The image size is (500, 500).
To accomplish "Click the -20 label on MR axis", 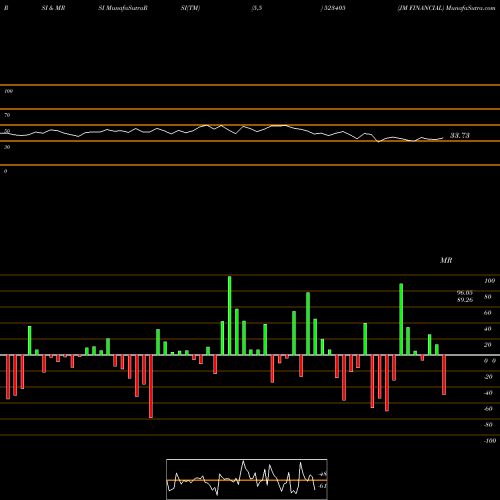I will [x=488, y=377].
